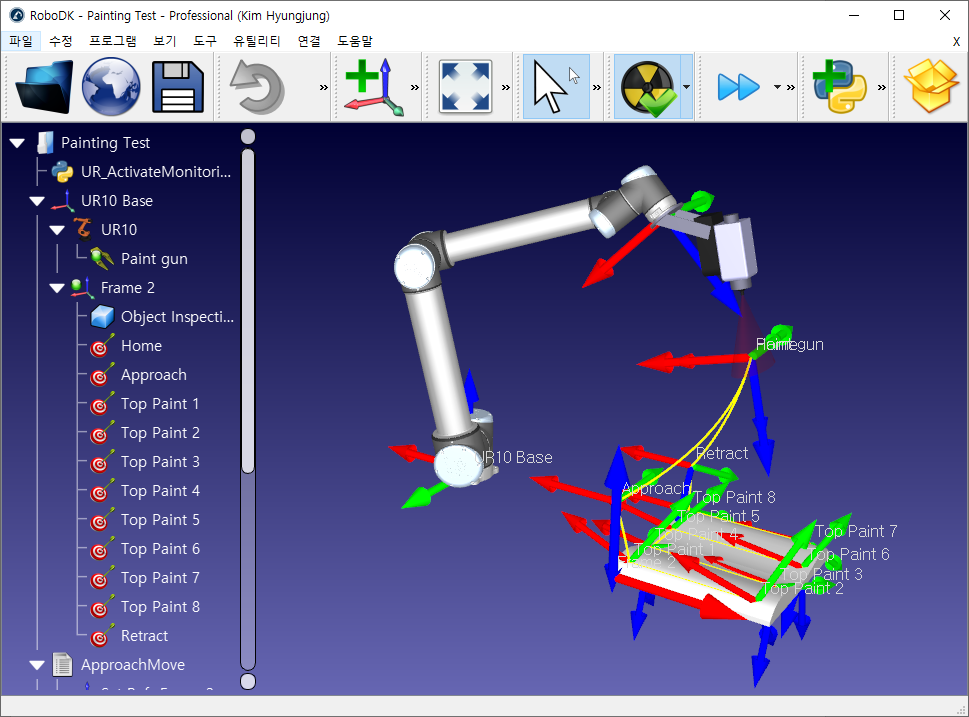Select the Paint gun tool item
This screenshot has height=717, width=969.
coord(154,259)
